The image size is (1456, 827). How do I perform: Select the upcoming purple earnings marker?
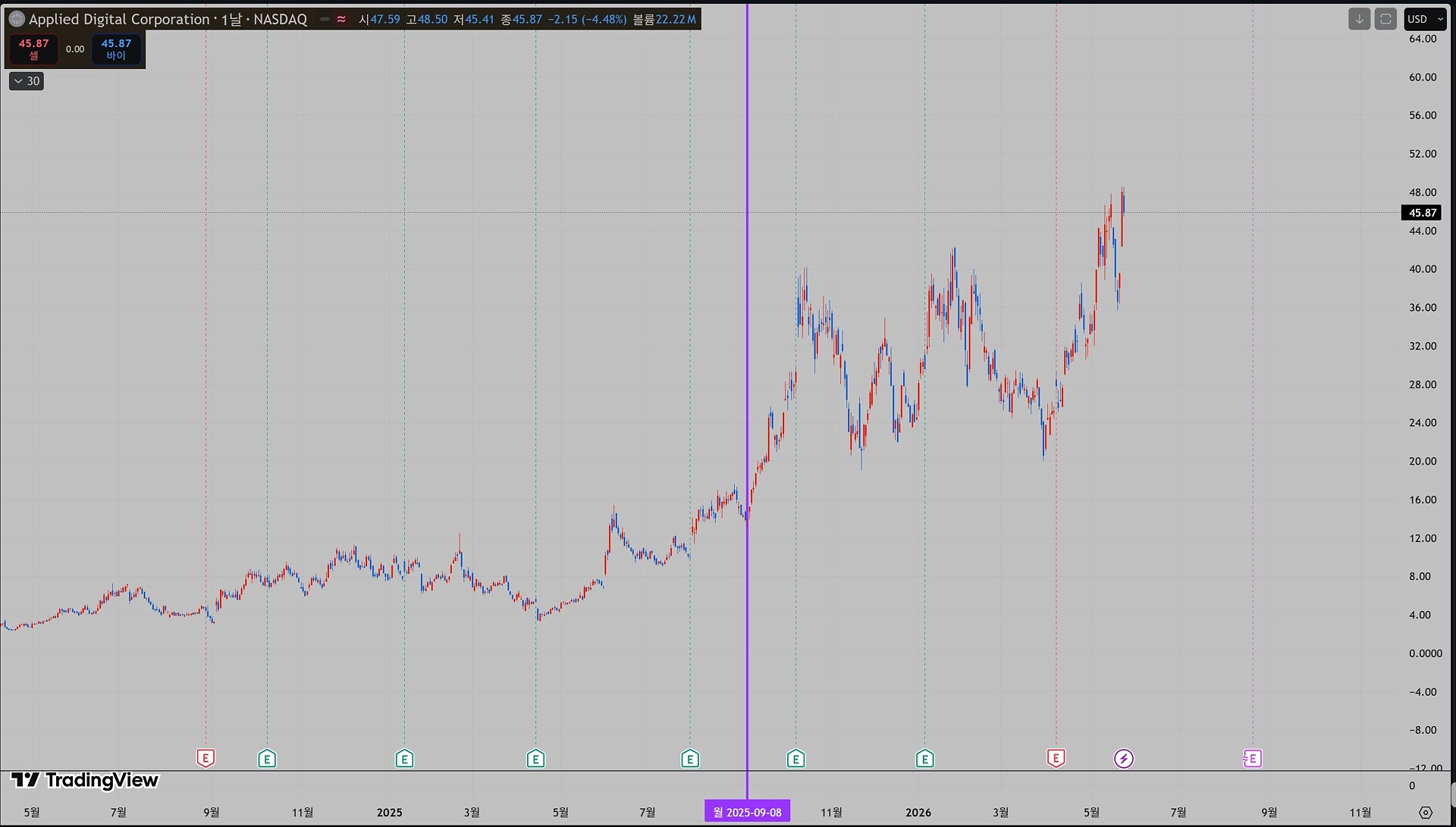[x=1252, y=758]
